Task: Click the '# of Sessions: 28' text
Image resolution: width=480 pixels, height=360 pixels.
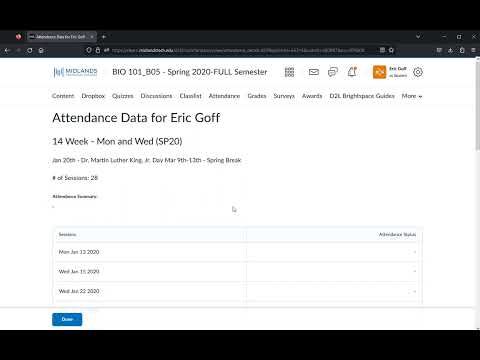Action: (x=75, y=178)
